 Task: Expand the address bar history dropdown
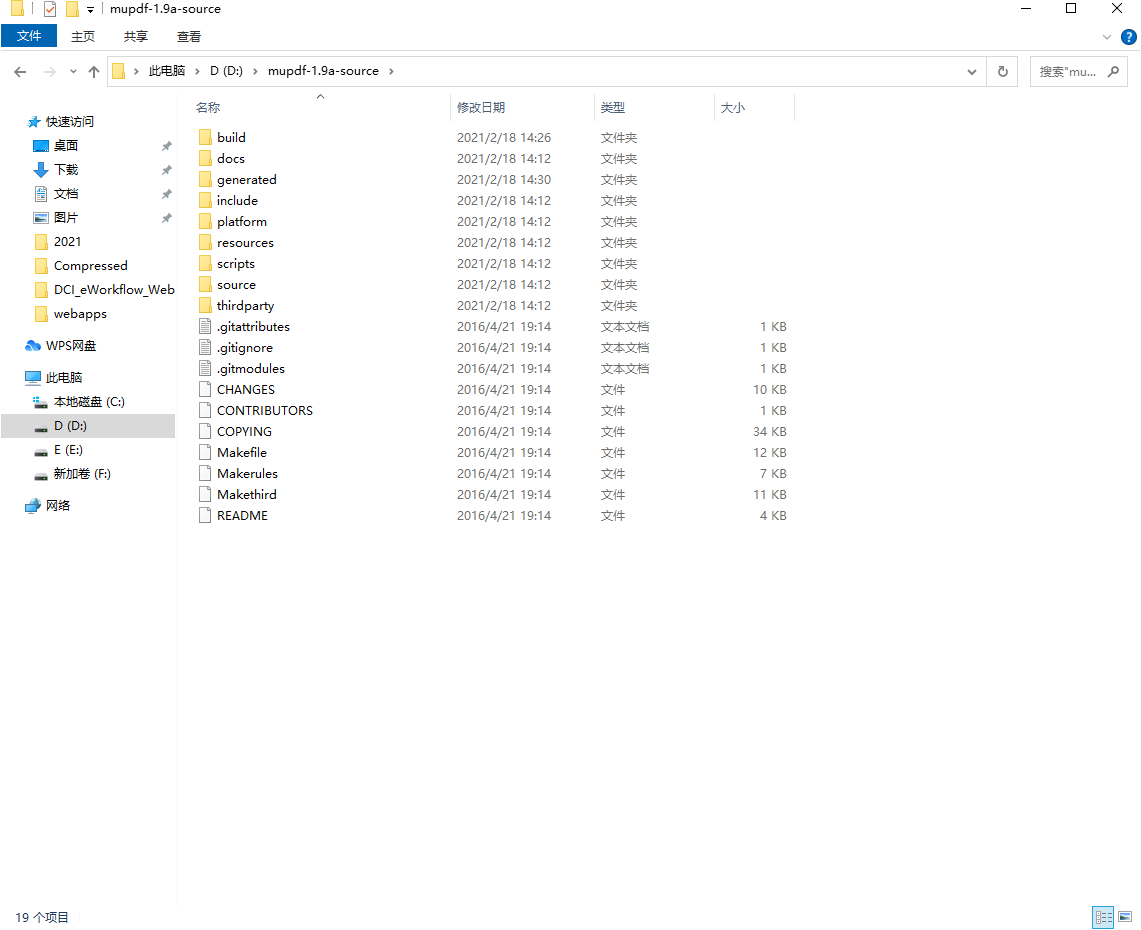971,71
